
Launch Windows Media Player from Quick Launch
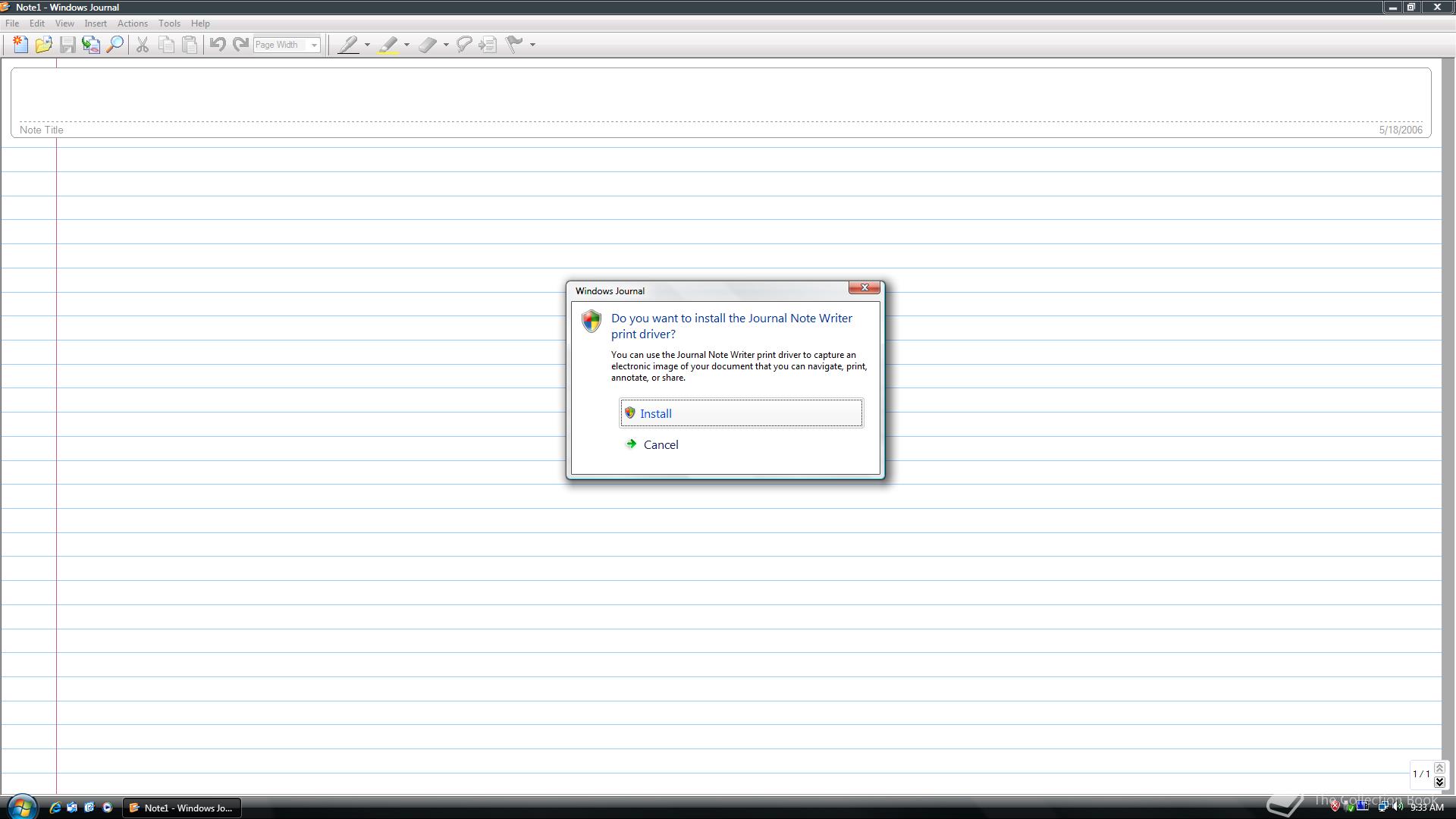[107, 808]
